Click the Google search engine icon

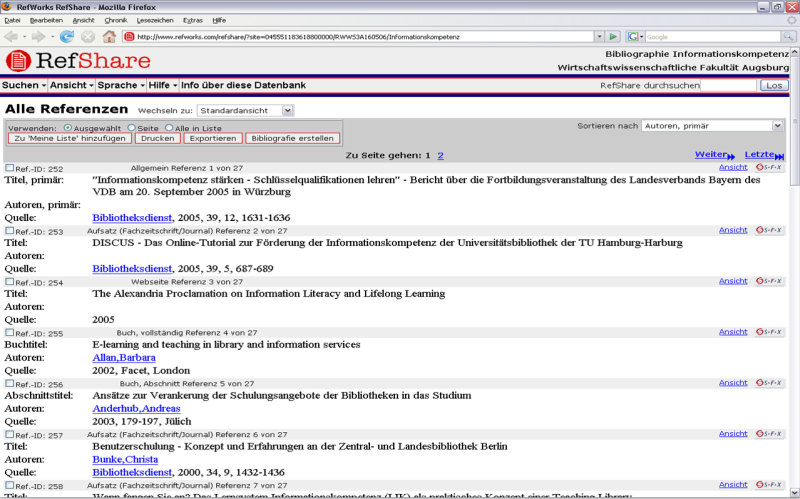(632, 37)
